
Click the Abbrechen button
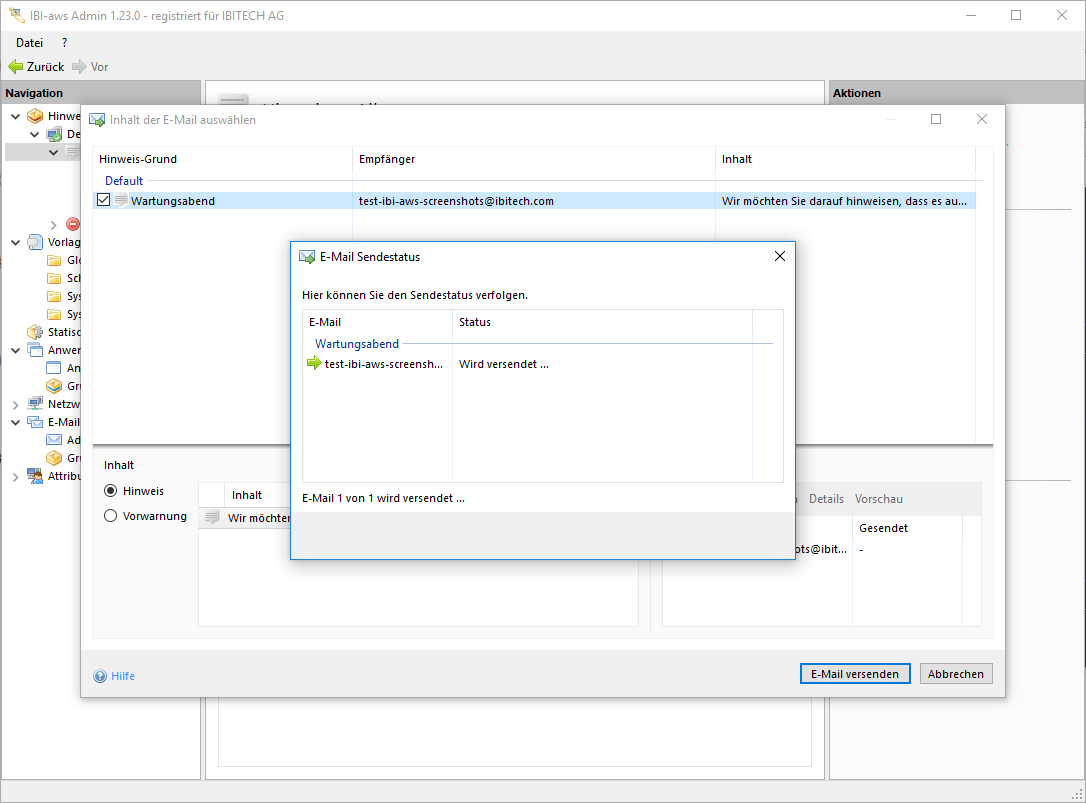tap(956, 674)
